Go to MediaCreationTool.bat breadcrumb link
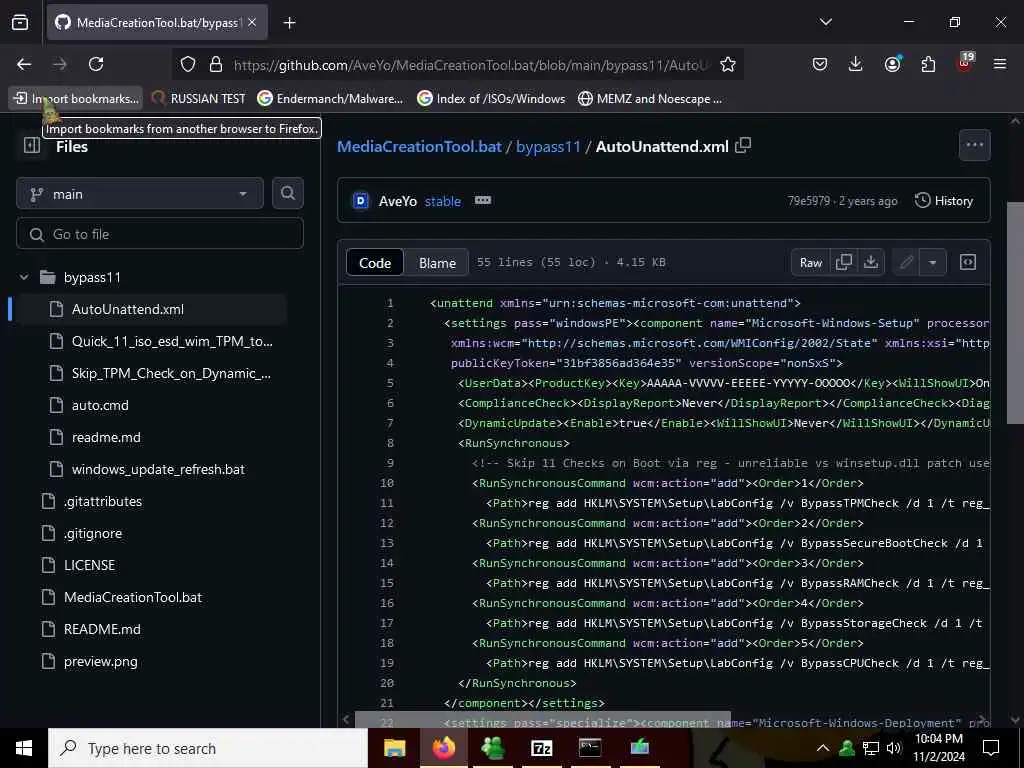Screen dimensions: 1024x768 (x=419, y=146)
